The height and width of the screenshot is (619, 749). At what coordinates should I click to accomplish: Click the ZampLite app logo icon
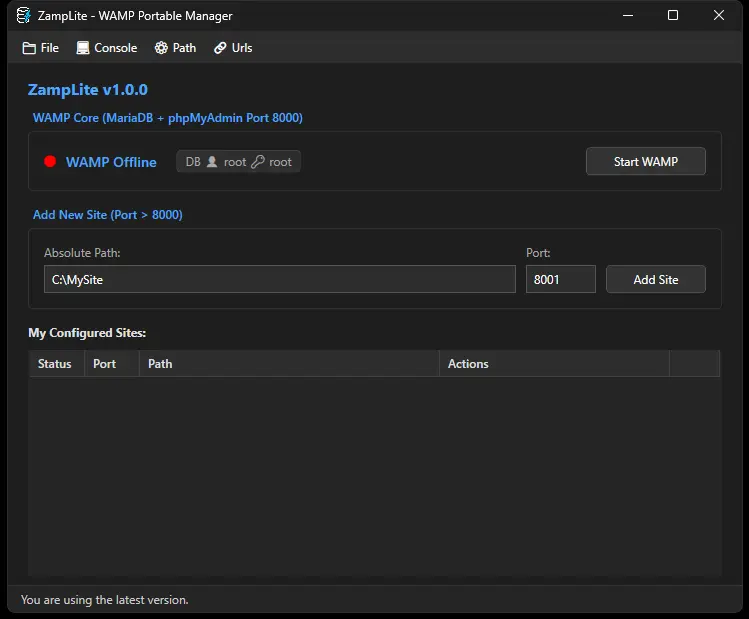tap(23, 16)
